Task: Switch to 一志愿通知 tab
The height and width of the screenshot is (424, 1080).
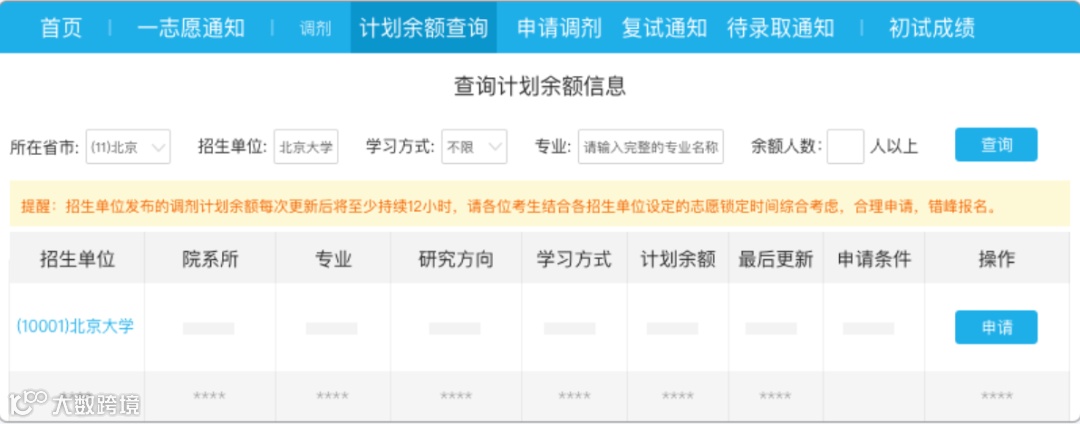Action: click(x=191, y=28)
